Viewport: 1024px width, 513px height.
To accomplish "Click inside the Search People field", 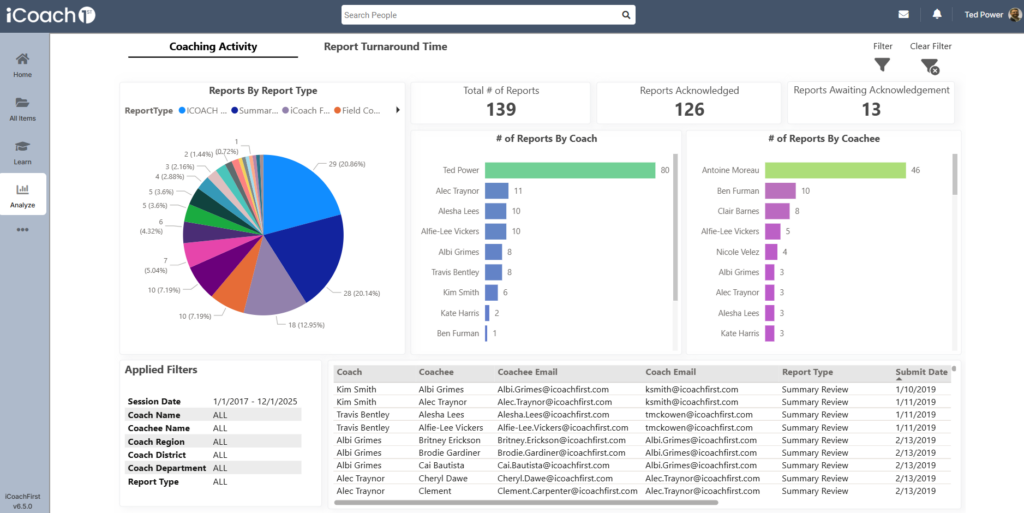I will pyautogui.click(x=480, y=15).
